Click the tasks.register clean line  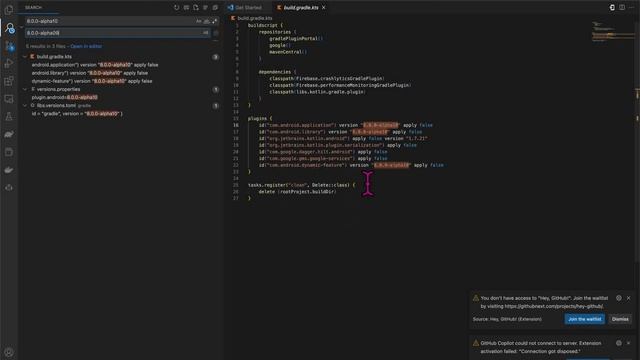click(301, 185)
